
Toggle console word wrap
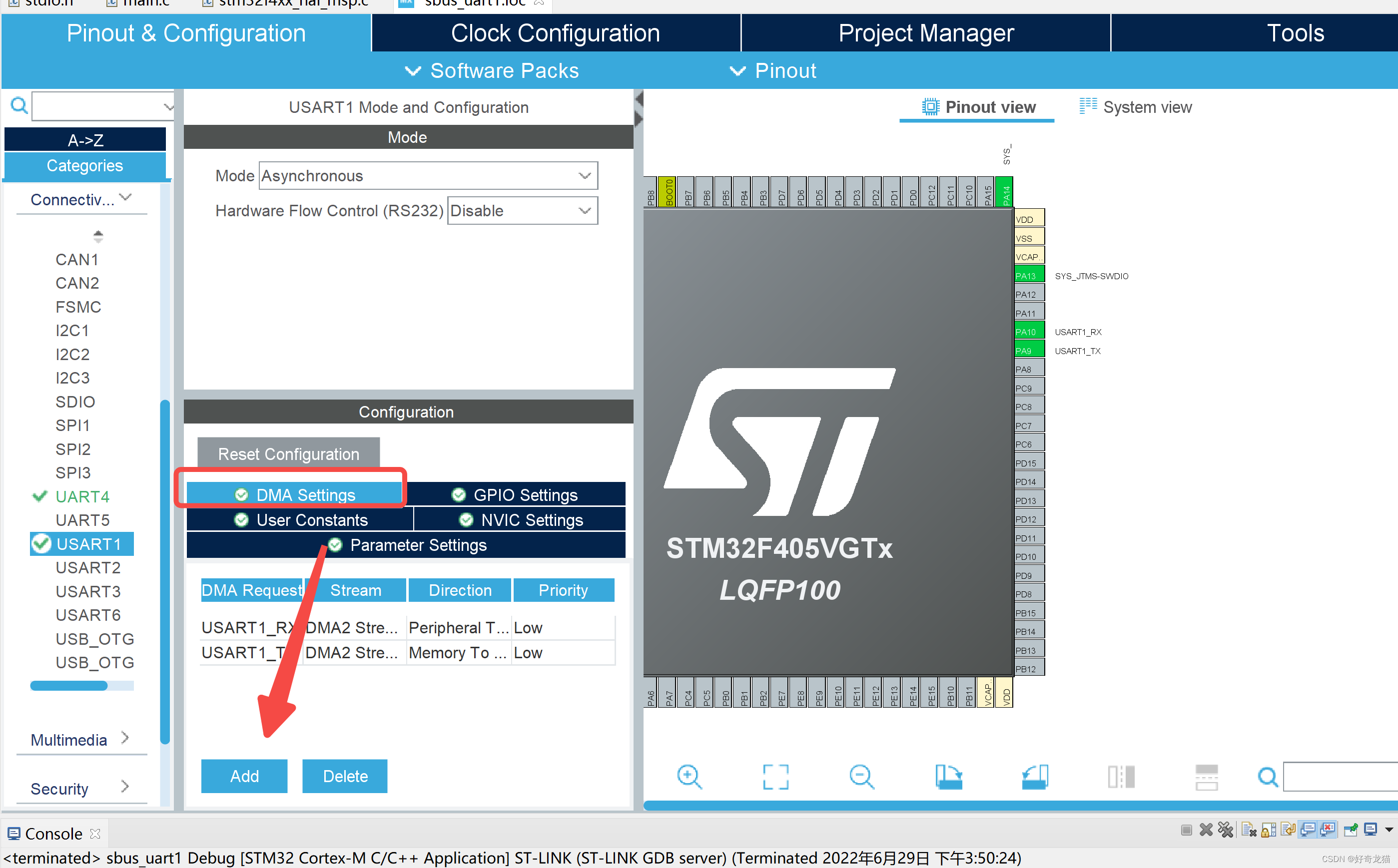pos(1288,830)
